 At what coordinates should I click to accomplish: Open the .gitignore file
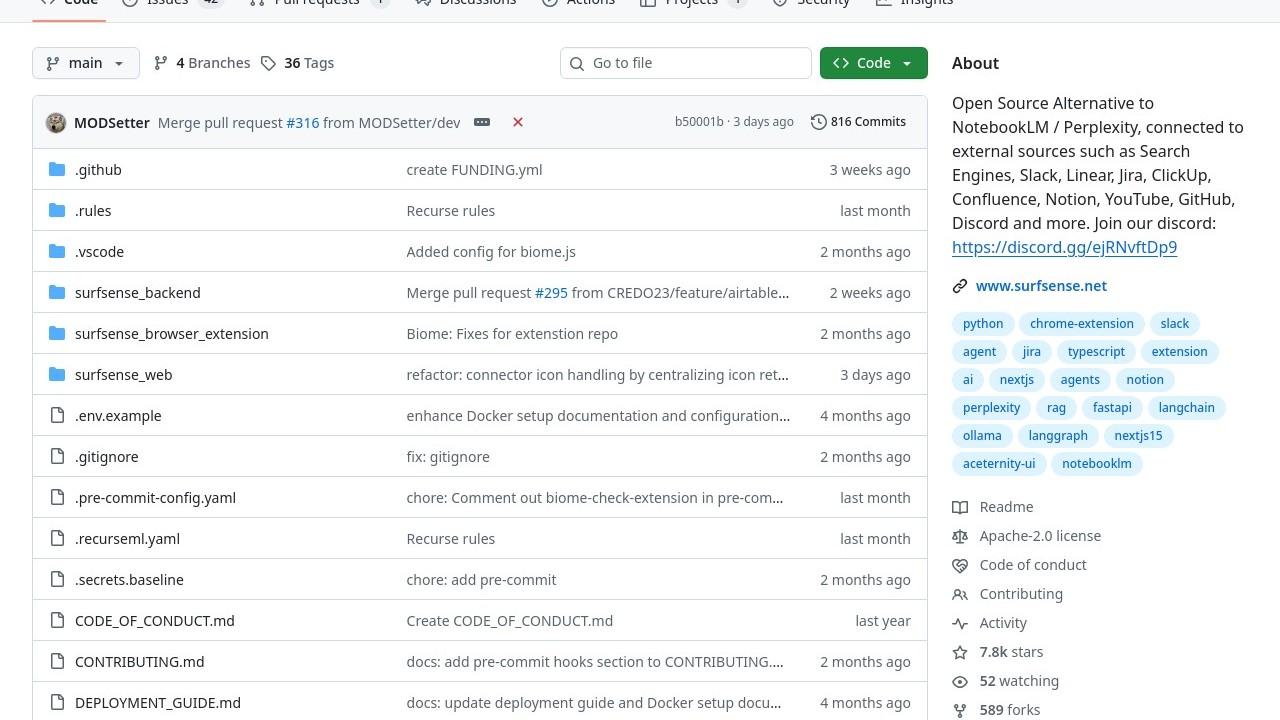point(106,457)
